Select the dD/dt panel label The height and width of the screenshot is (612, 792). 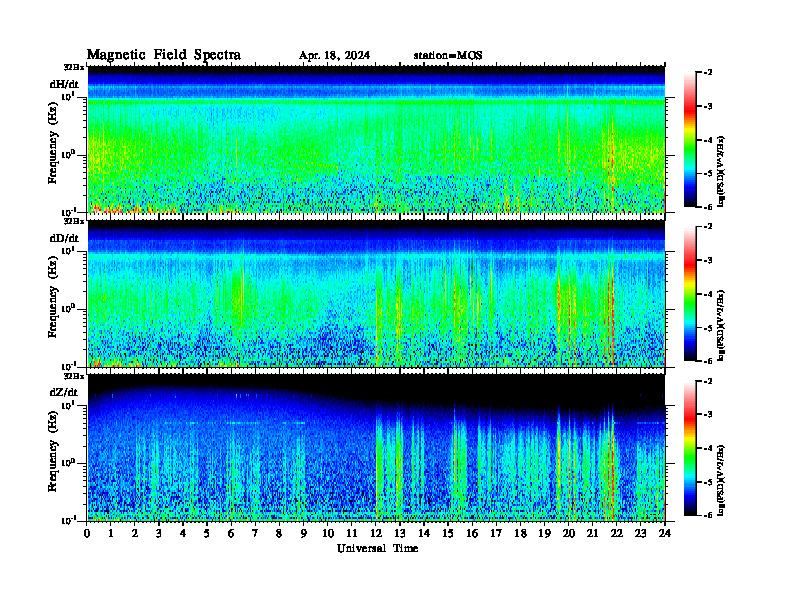pyautogui.click(x=64, y=238)
